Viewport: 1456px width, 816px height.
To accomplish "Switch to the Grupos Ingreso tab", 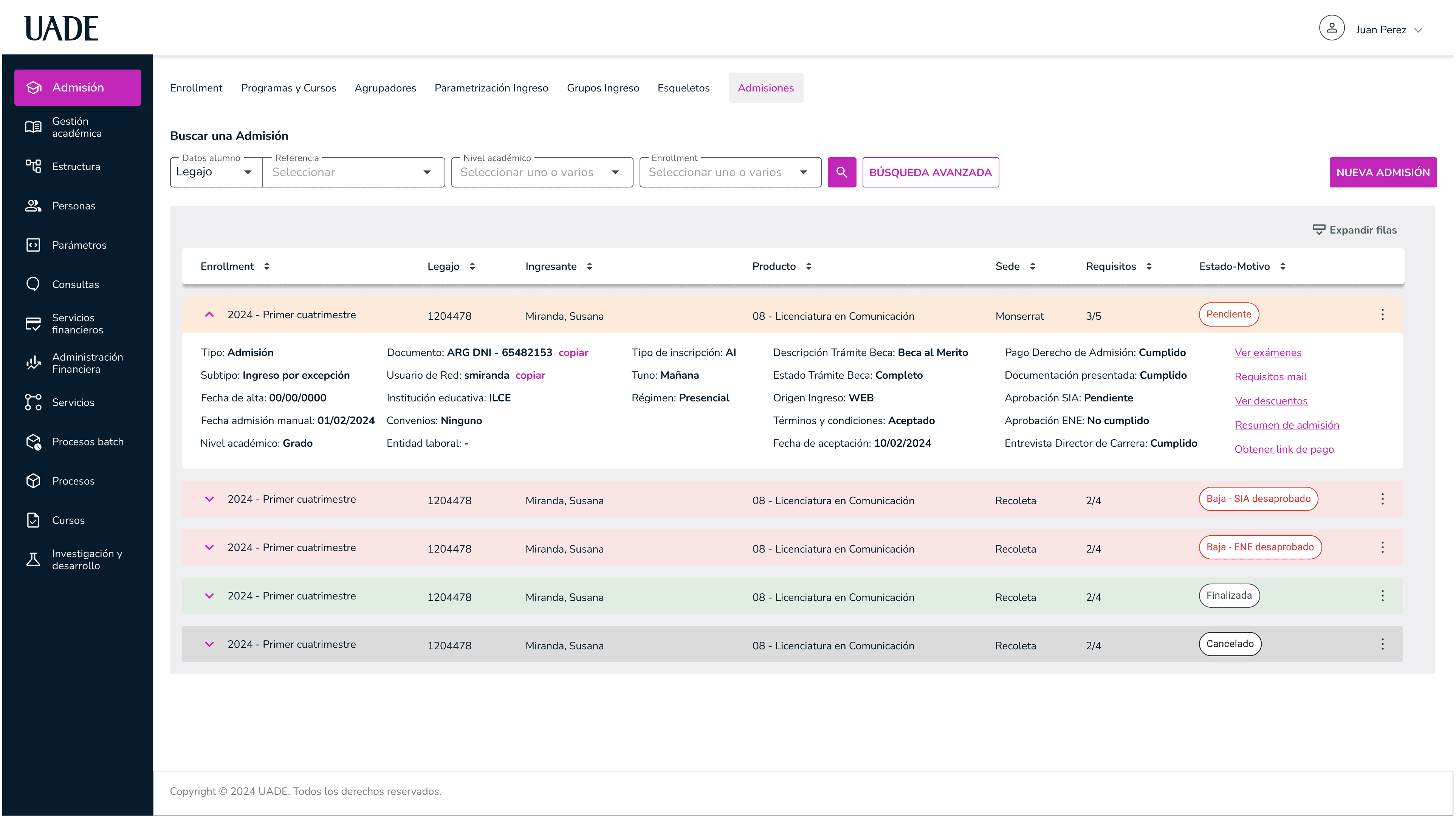I will tap(603, 88).
